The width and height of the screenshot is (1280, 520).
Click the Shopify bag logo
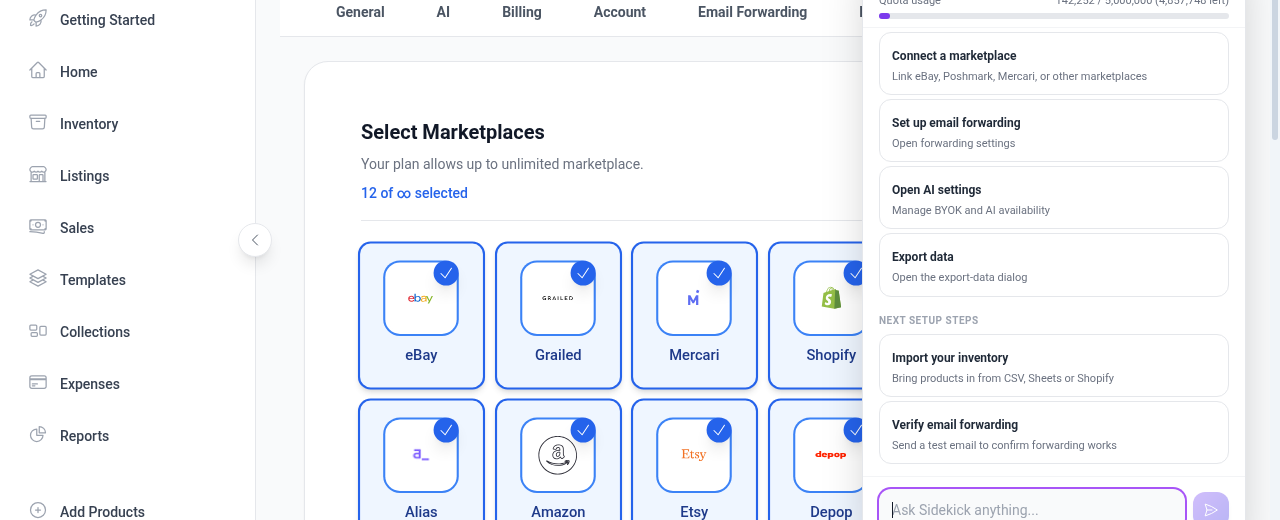pyautogui.click(x=830, y=298)
